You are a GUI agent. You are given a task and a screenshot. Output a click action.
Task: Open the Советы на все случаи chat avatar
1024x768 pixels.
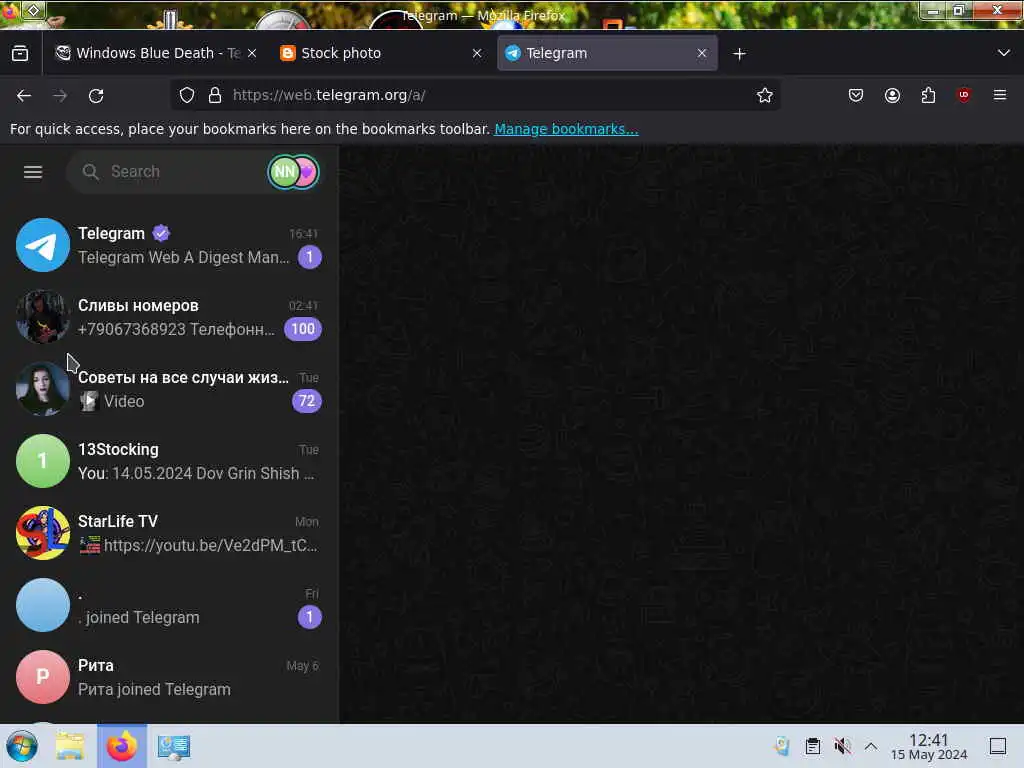[42, 389]
